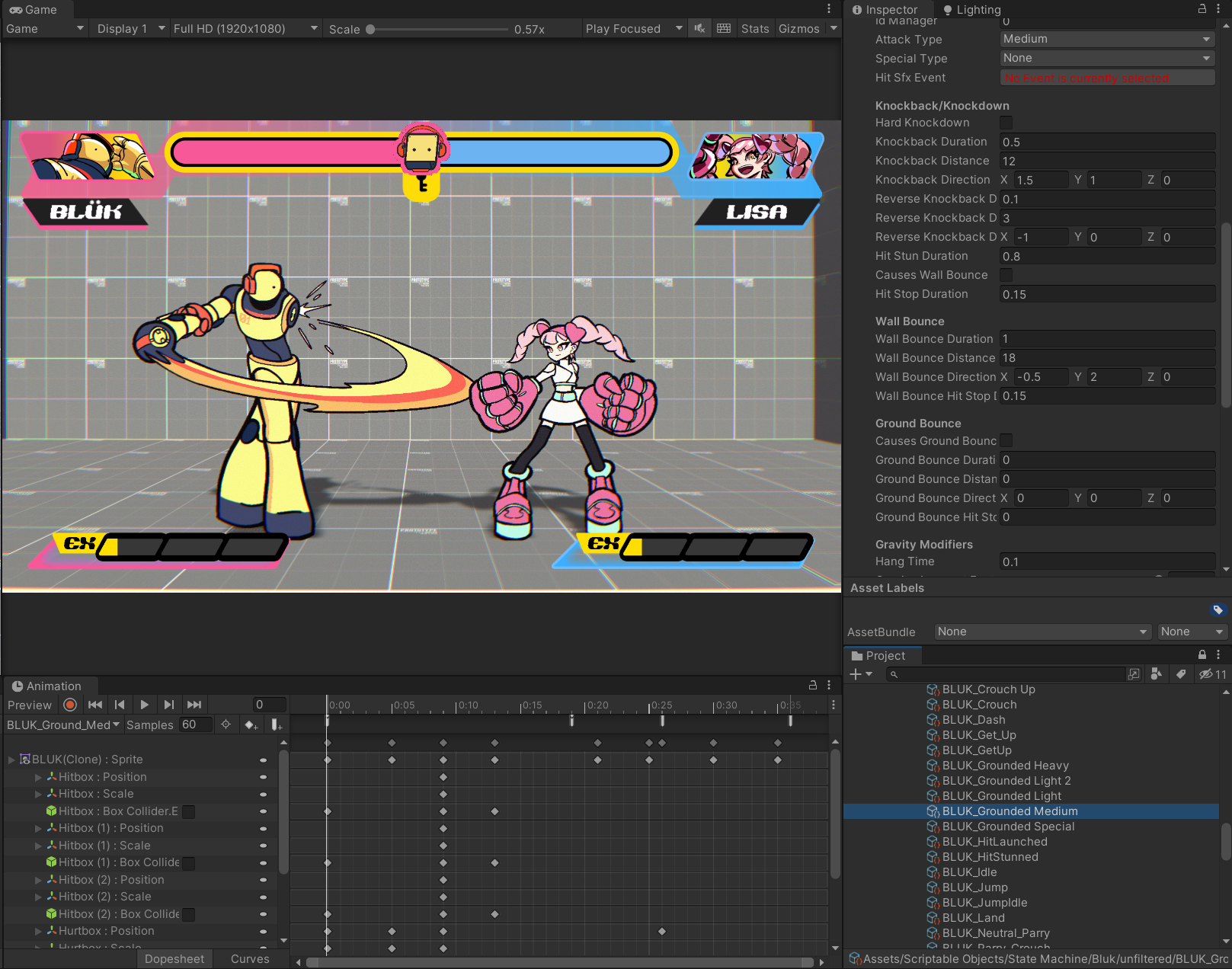Adjust the Game view Scale slider

pos(370,29)
